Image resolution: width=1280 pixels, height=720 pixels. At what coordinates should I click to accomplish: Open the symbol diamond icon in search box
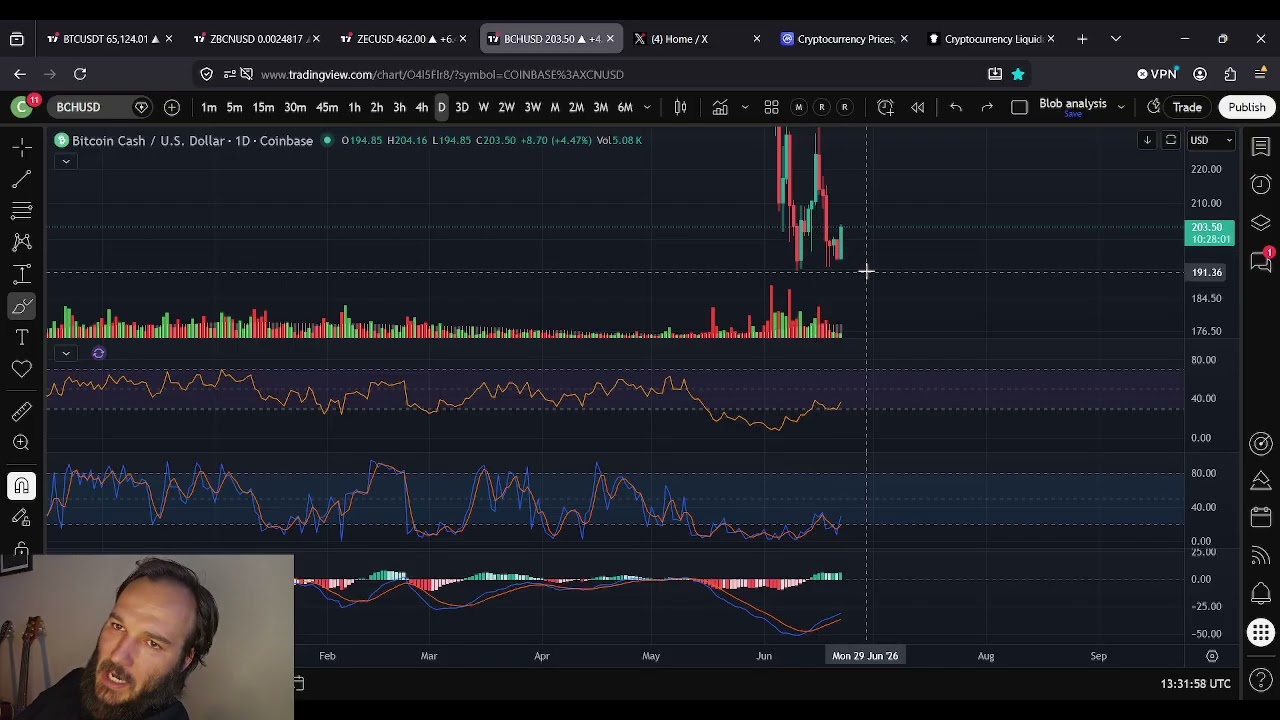pyautogui.click(x=141, y=107)
